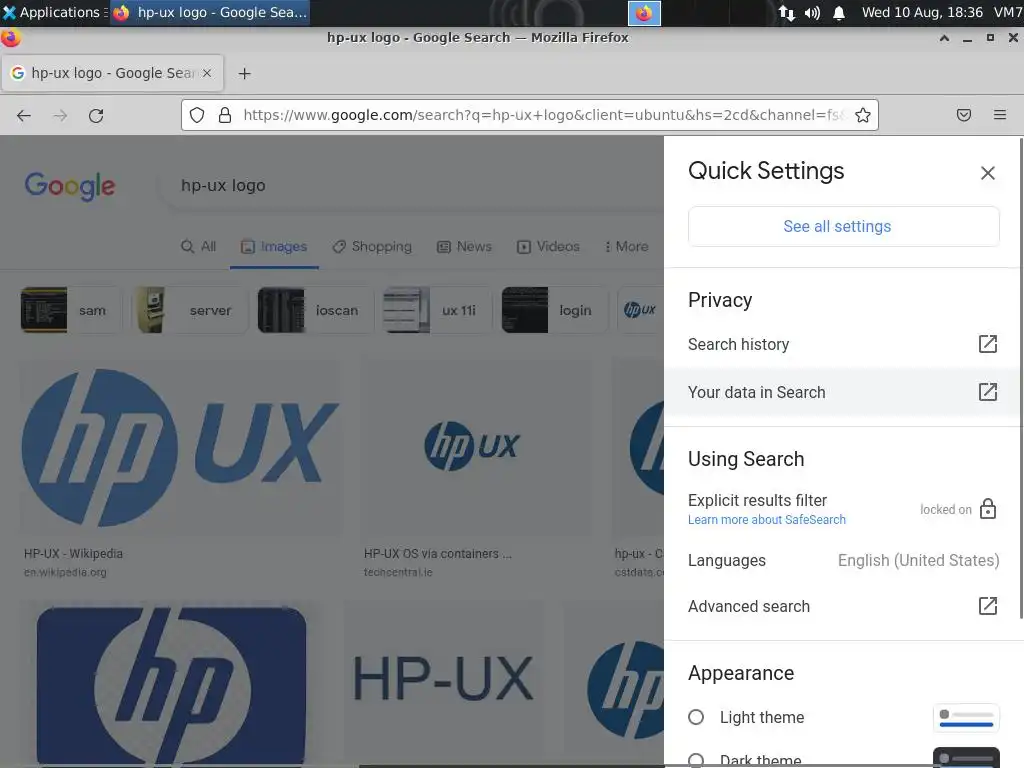The image size is (1024, 768).
Task: Click the browser forward arrow
Action: point(60,116)
